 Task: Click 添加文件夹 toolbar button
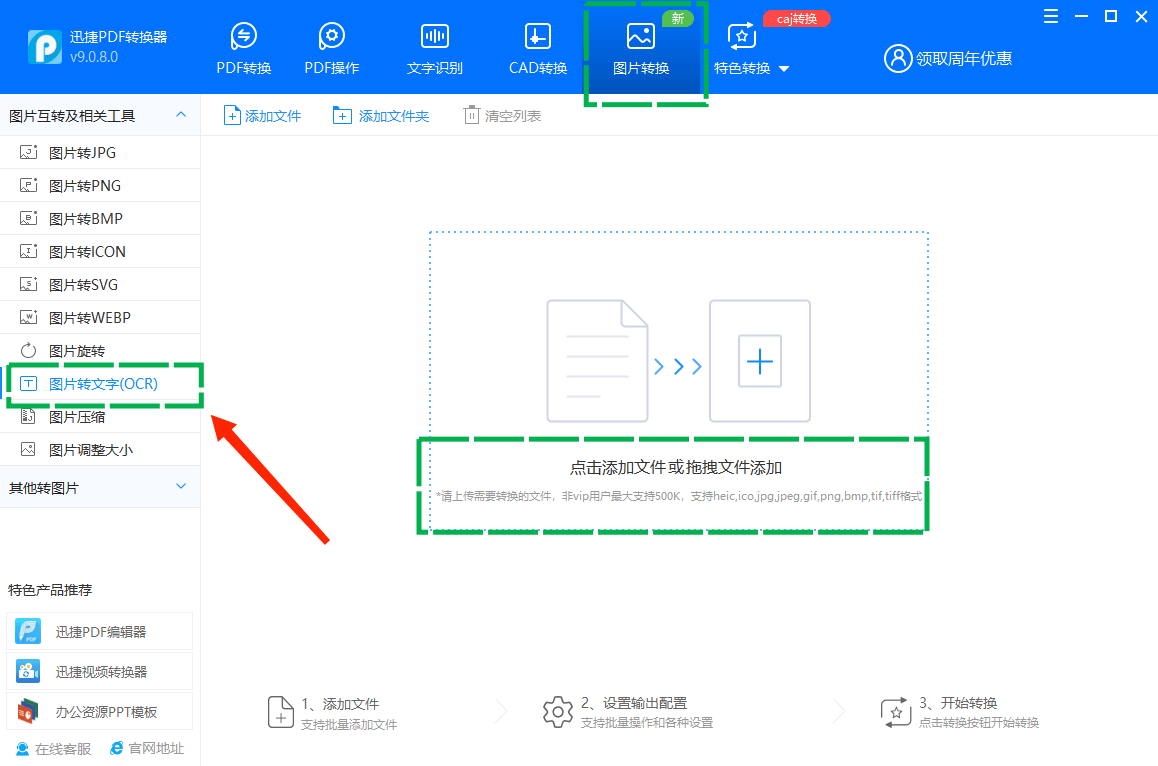[x=381, y=116]
